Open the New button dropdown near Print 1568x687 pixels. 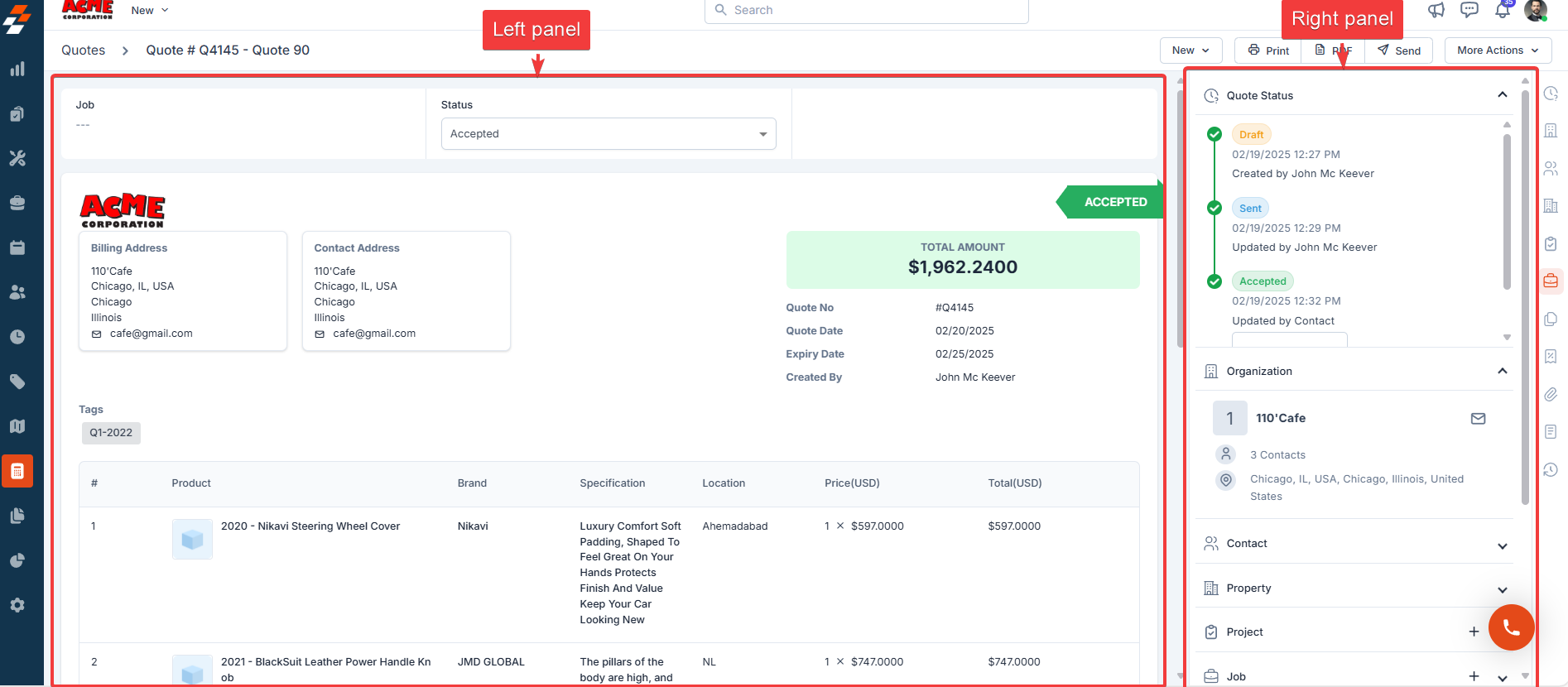[1190, 50]
